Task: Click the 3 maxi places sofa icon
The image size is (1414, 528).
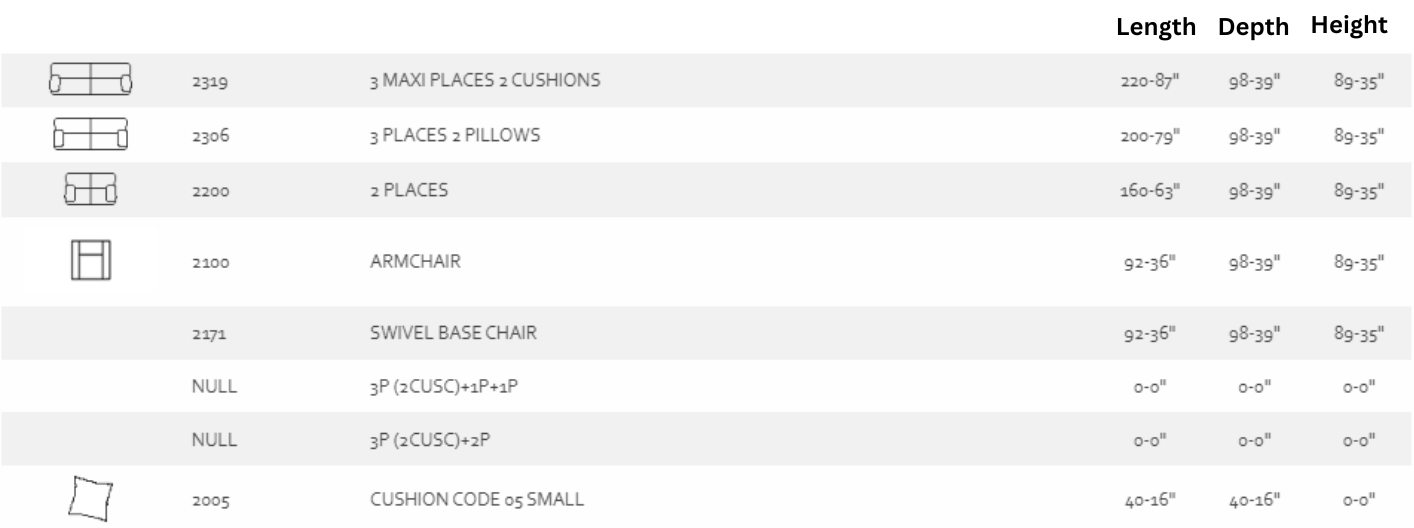Action: pos(91,80)
